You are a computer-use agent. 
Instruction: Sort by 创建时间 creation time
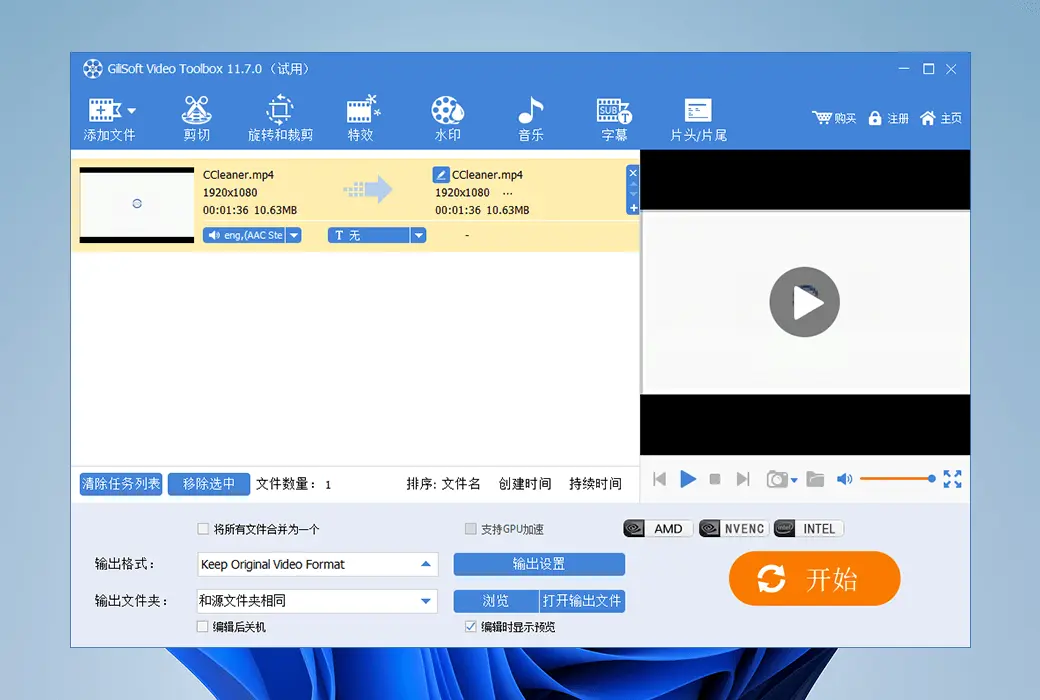click(x=525, y=484)
